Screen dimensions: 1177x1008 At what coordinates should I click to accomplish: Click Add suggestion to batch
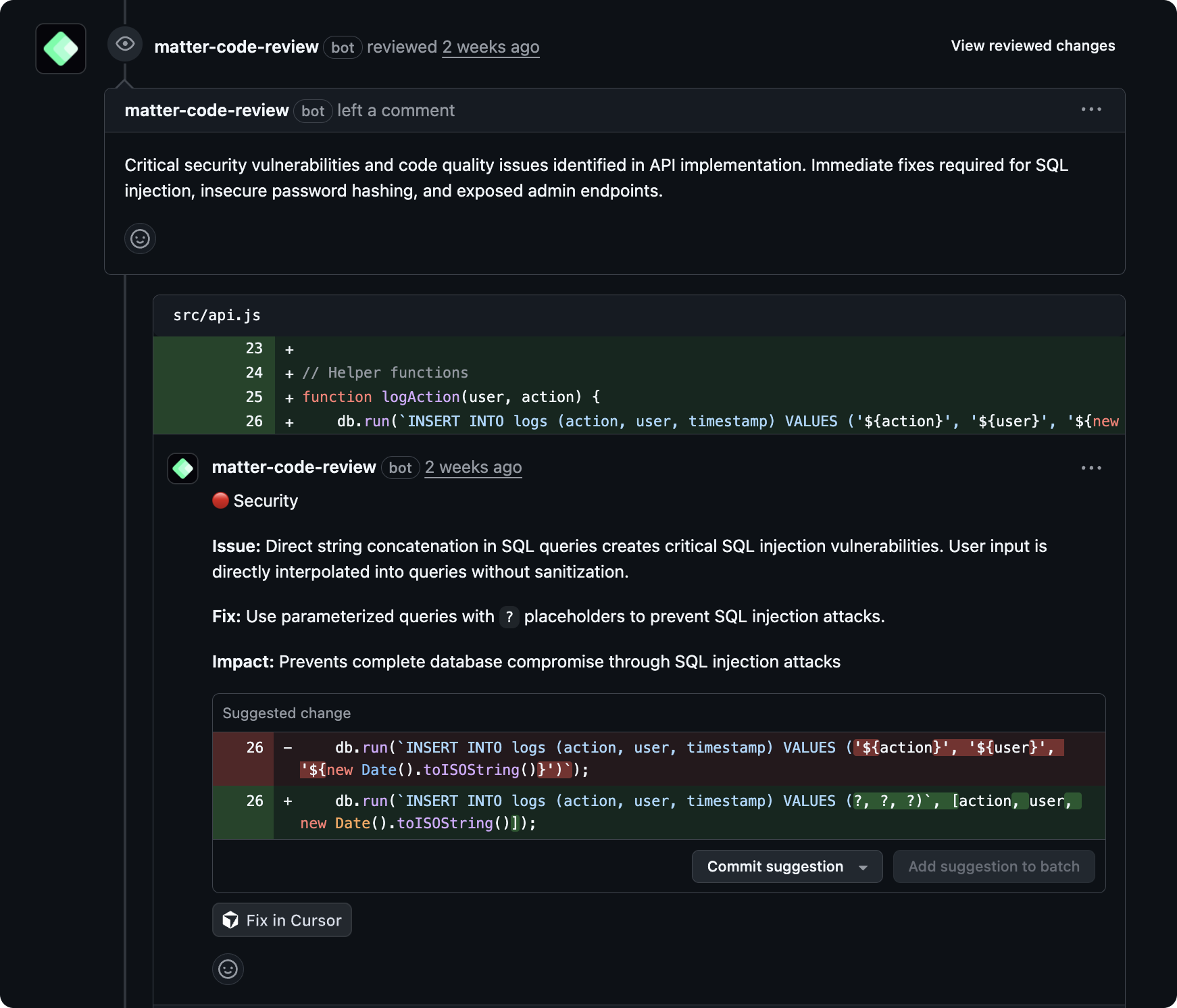click(993, 866)
